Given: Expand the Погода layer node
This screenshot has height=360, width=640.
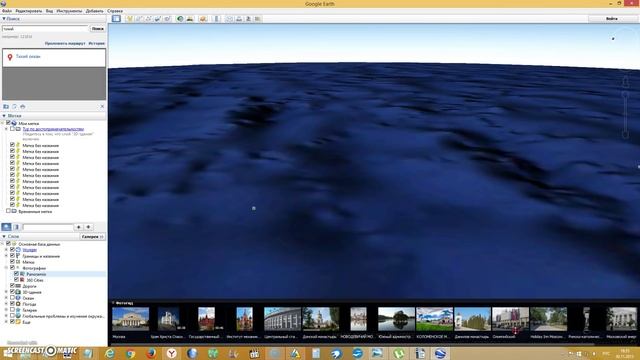Looking at the screenshot, I should tap(6, 304).
